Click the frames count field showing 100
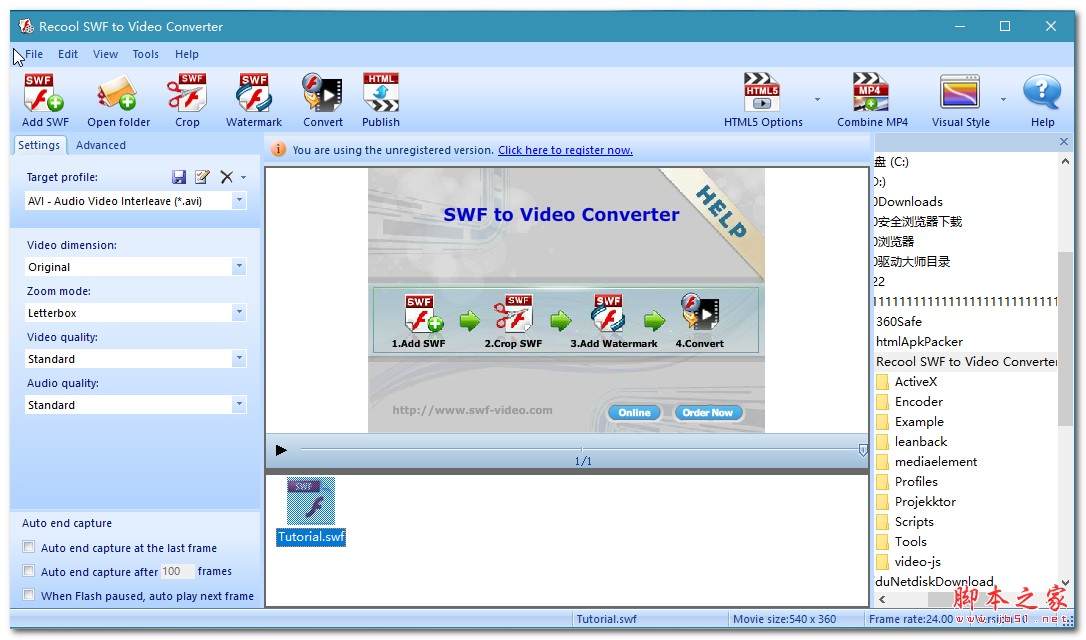This screenshot has height=640, width=1086. pyautogui.click(x=177, y=571)
